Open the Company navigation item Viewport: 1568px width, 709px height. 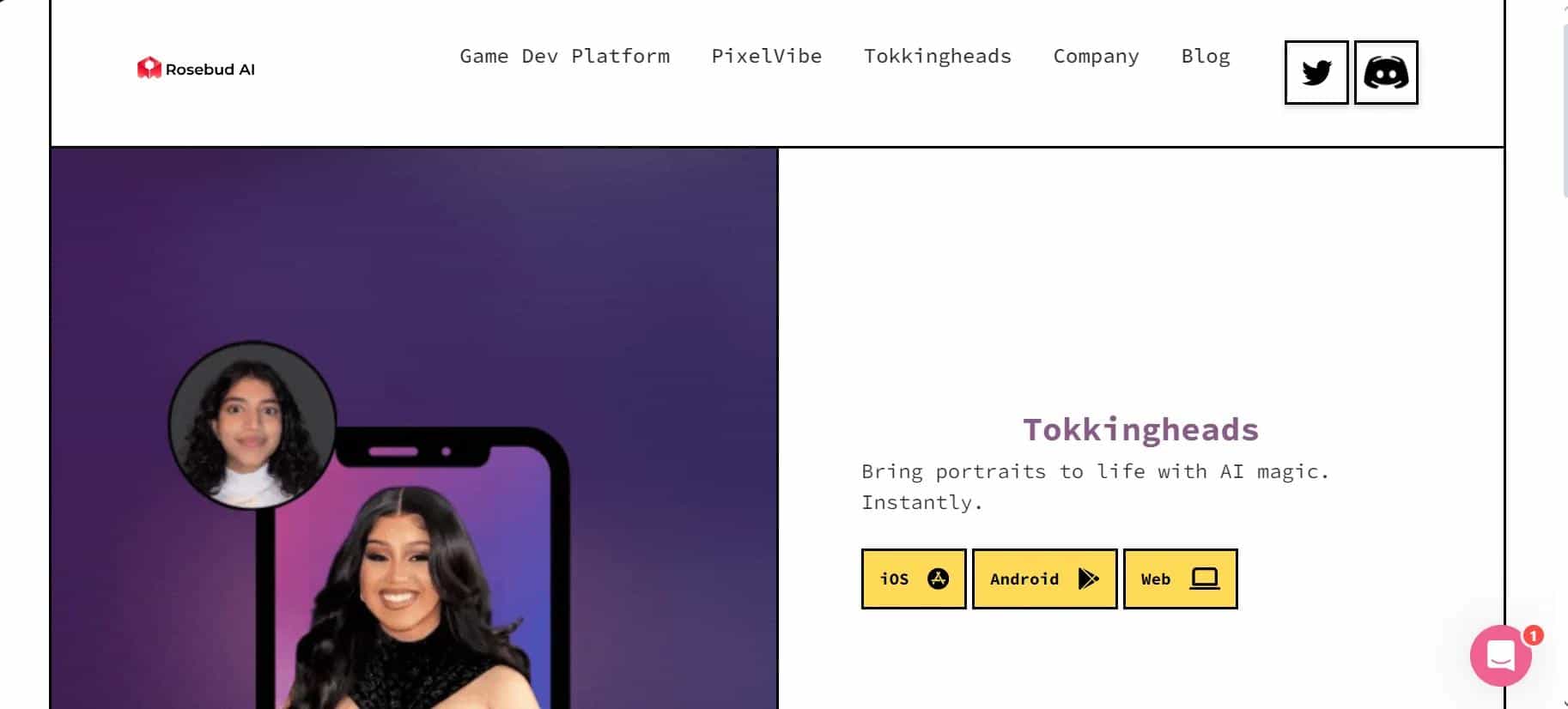[x=1096, y=56]
